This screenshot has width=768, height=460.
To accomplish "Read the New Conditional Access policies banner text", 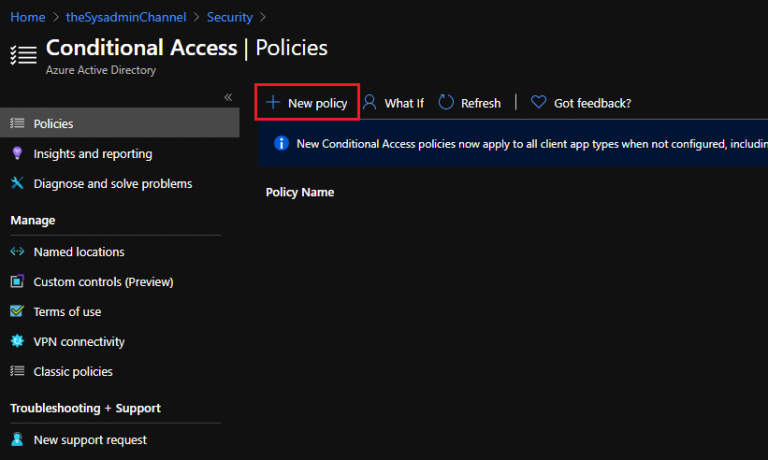I will (532, 144).
